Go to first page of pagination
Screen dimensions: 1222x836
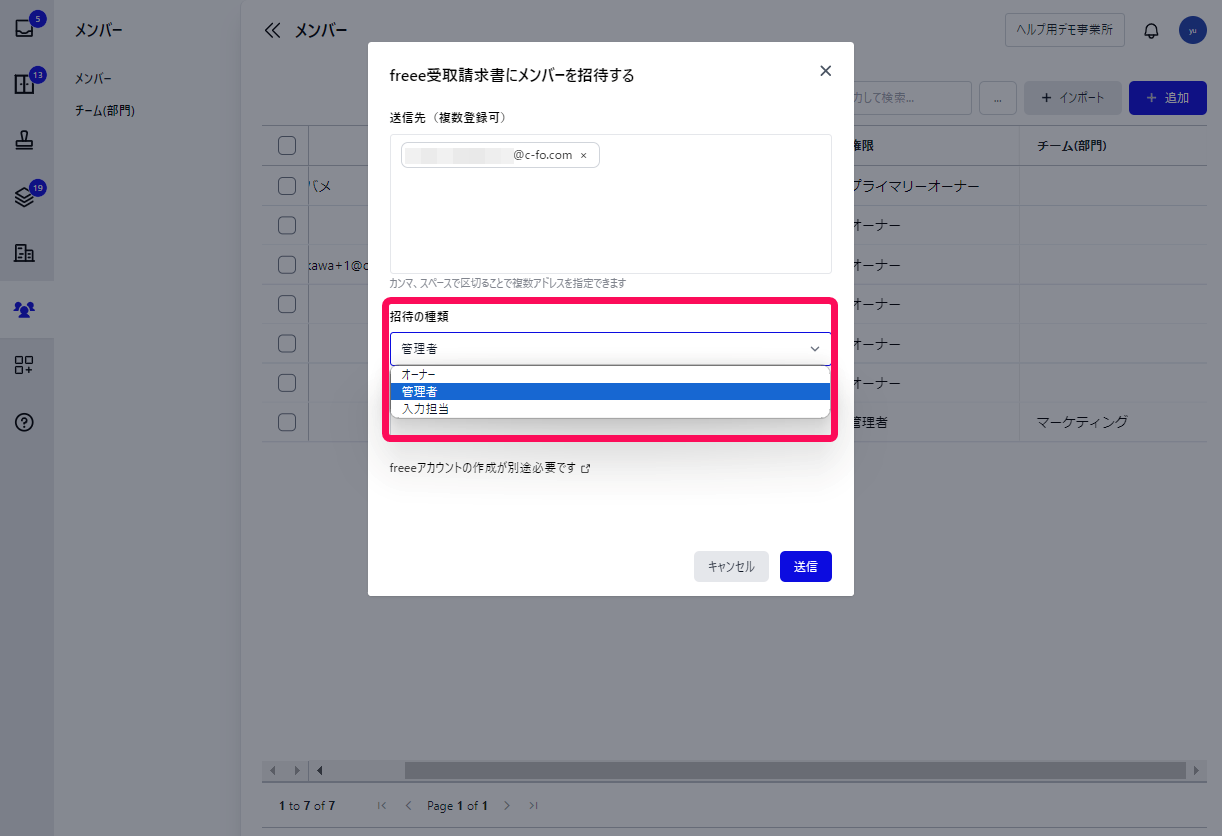click(382, 805)
